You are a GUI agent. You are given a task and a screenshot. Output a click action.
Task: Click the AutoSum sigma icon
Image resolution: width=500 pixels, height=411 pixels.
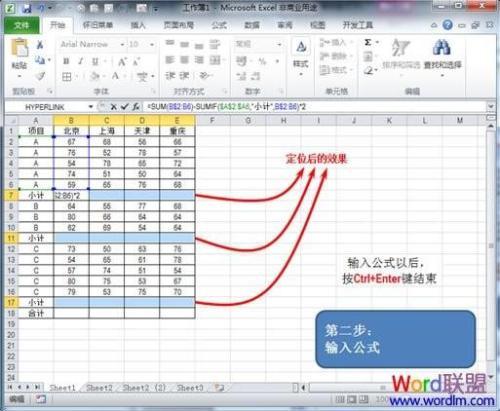point(368,42)
